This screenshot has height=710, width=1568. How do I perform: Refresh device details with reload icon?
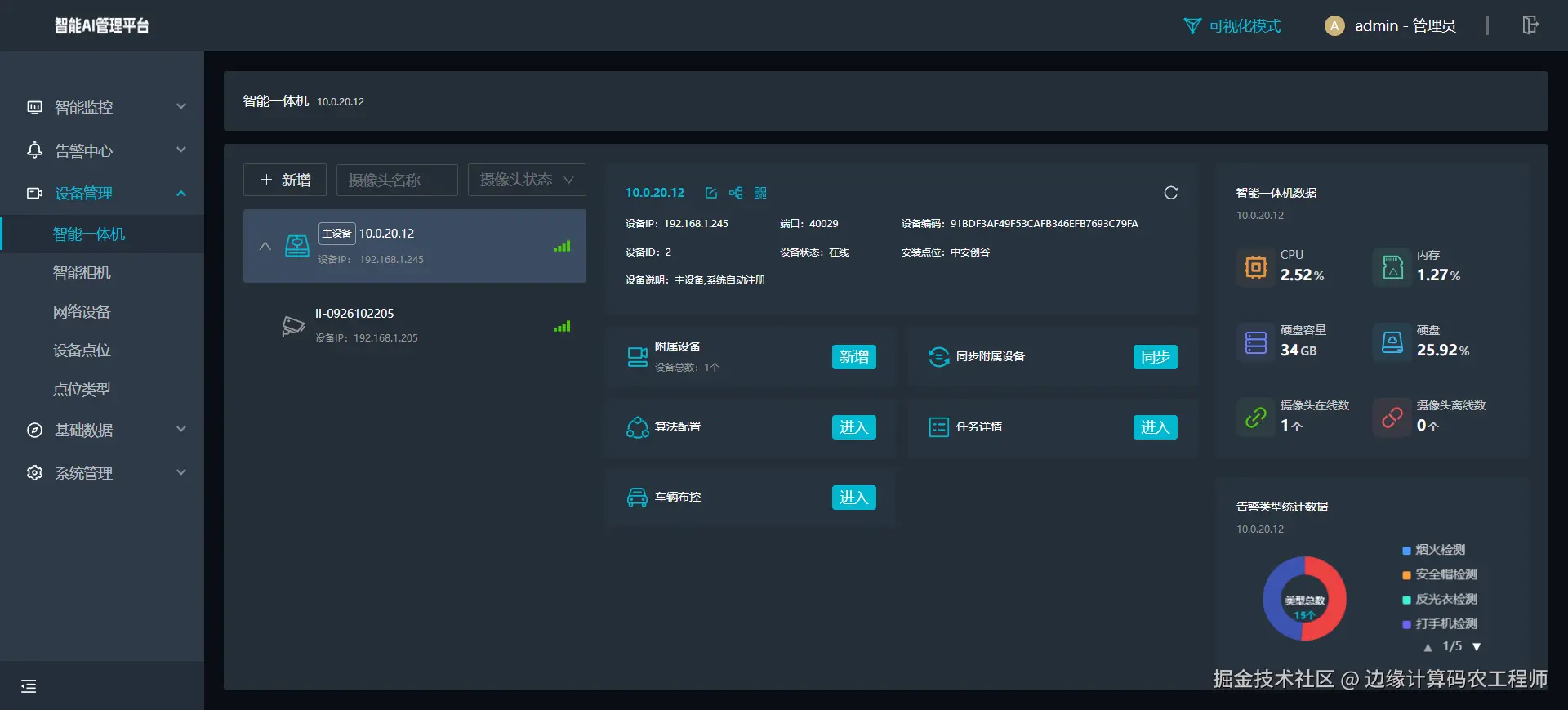pyautogui.click(x=1171, y=193)
